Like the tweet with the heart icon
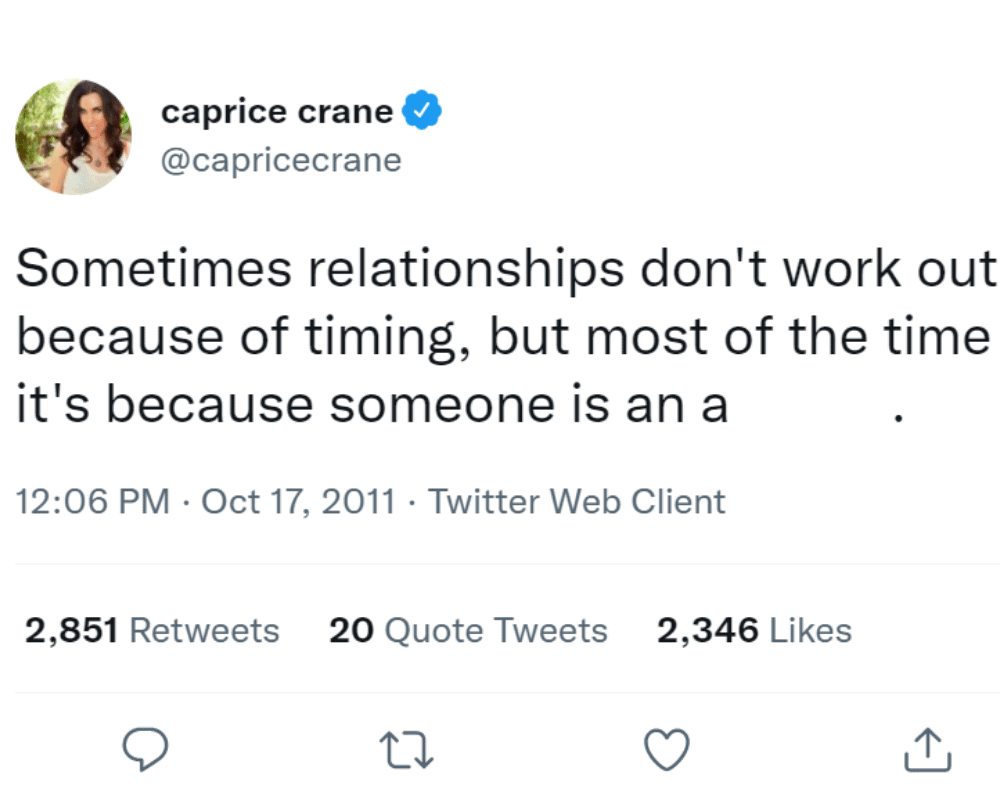Screen dimensions: 1000x800 click(x=665, y=750)
